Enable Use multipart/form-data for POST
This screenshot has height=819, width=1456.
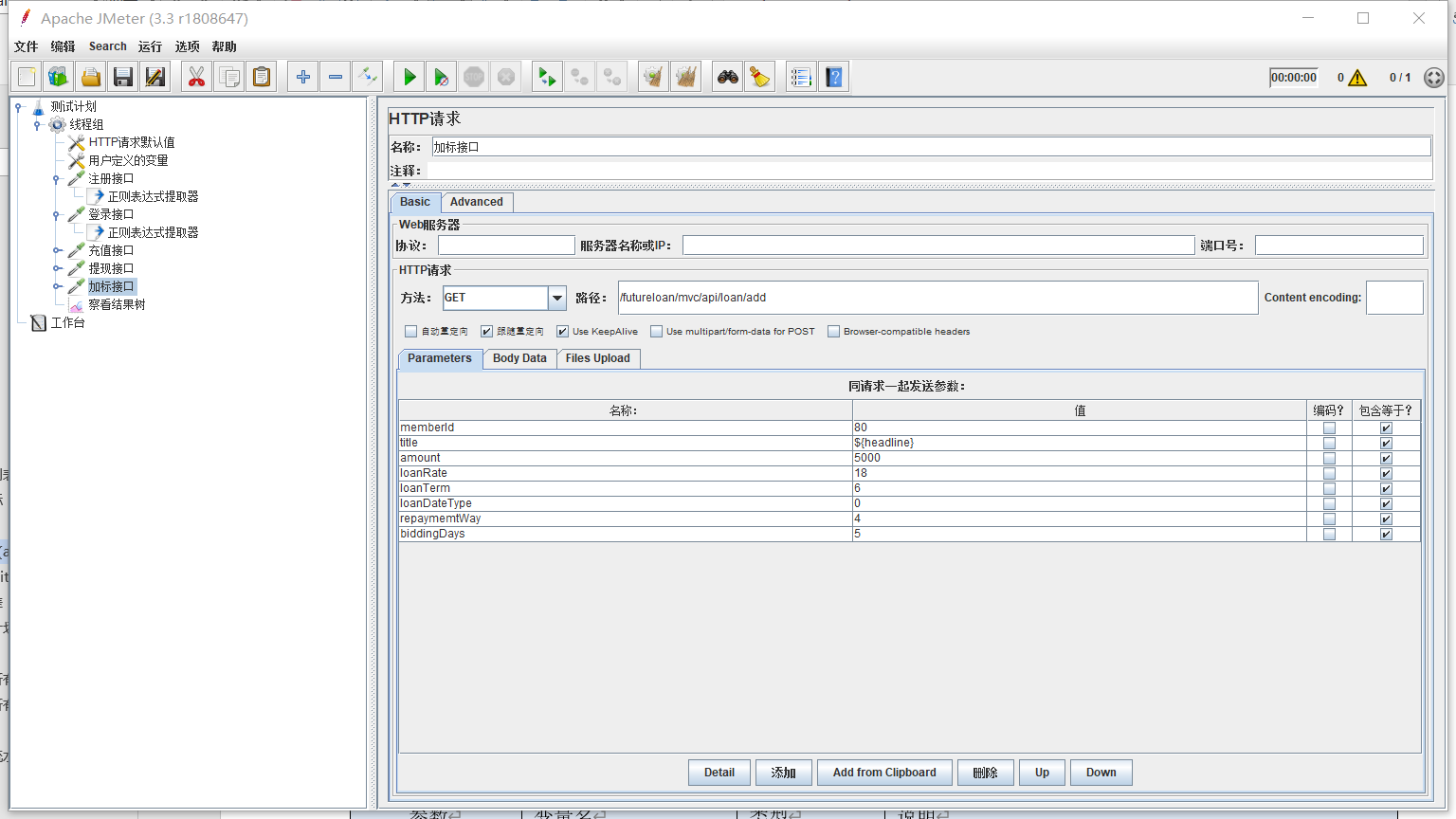[x=656, y=332]
